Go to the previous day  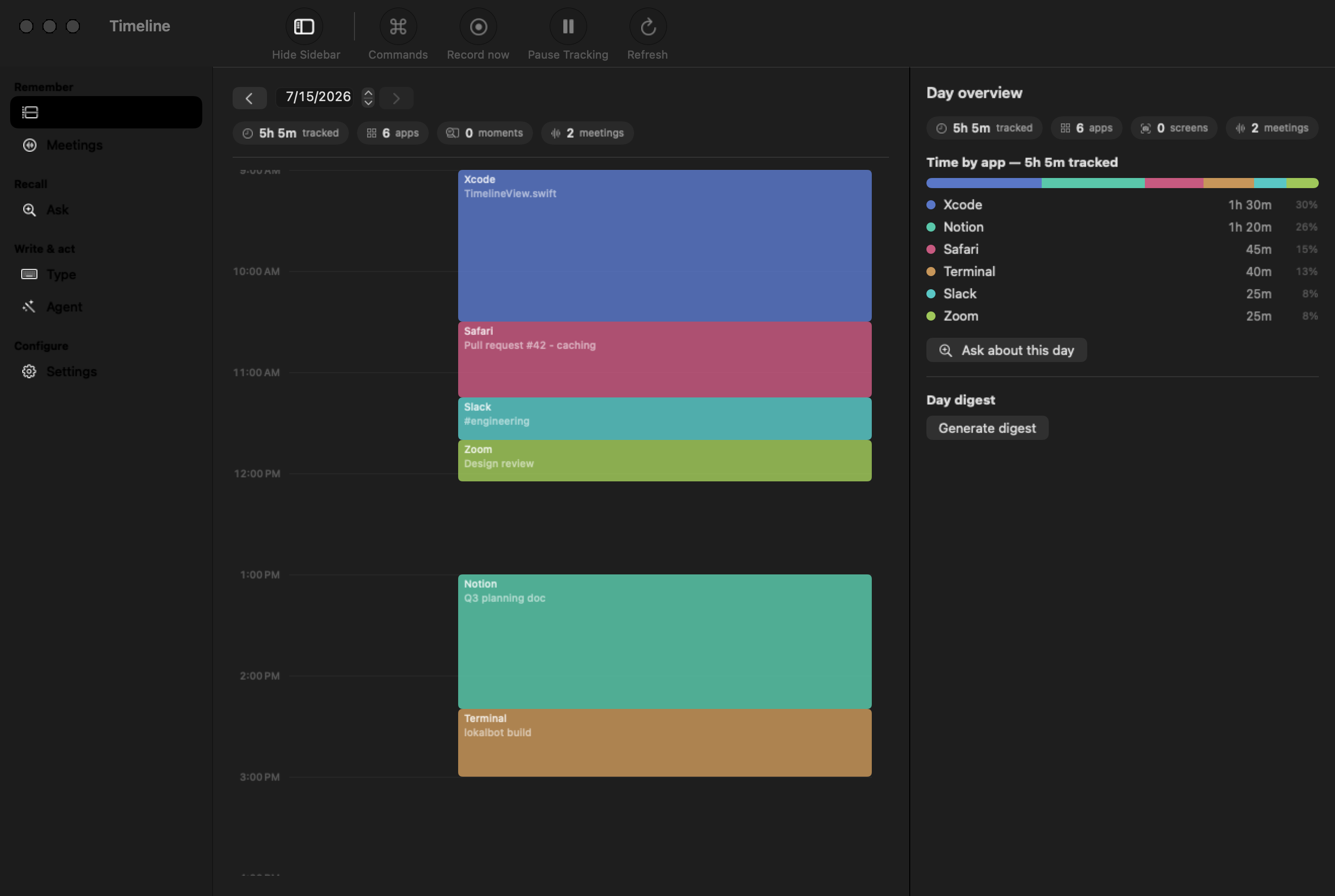coord(249,98)
